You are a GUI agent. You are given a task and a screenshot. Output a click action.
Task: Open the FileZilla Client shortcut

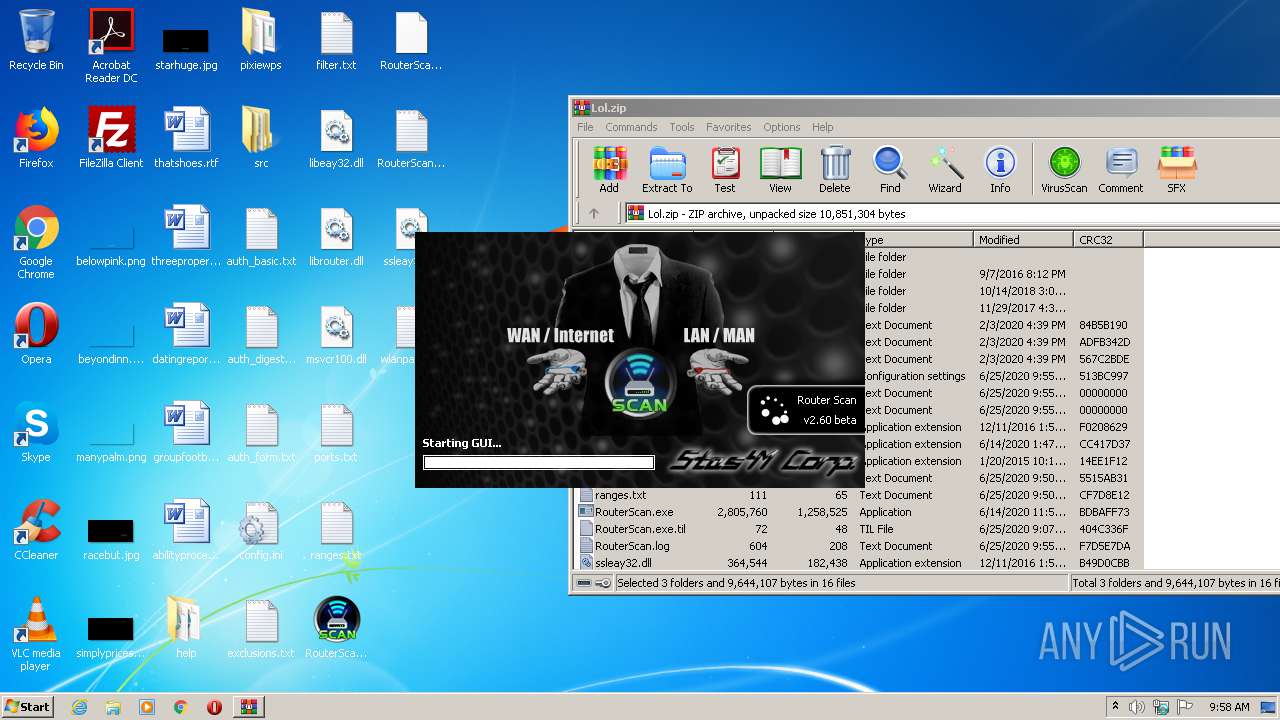[x=111, y=138]
